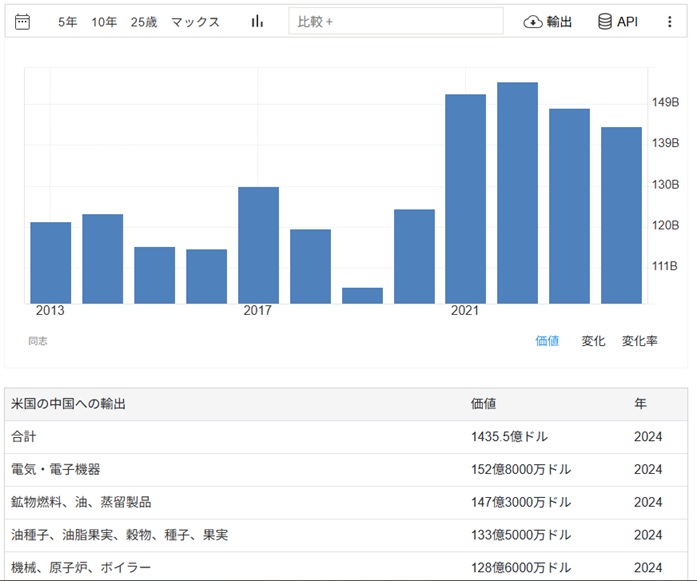This screenshot has height=581, width=697.
Task: Select the 10年 time range
Action: [104, 22]
